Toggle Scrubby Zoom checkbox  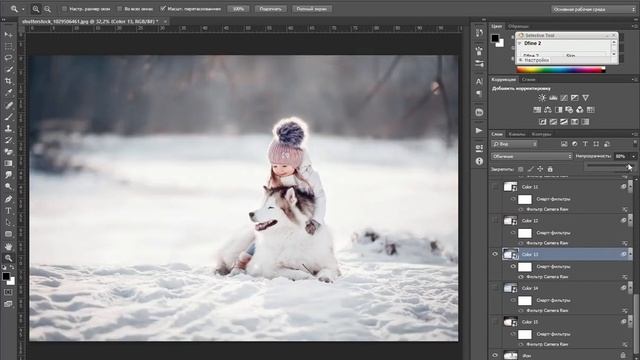pos(162,9)
